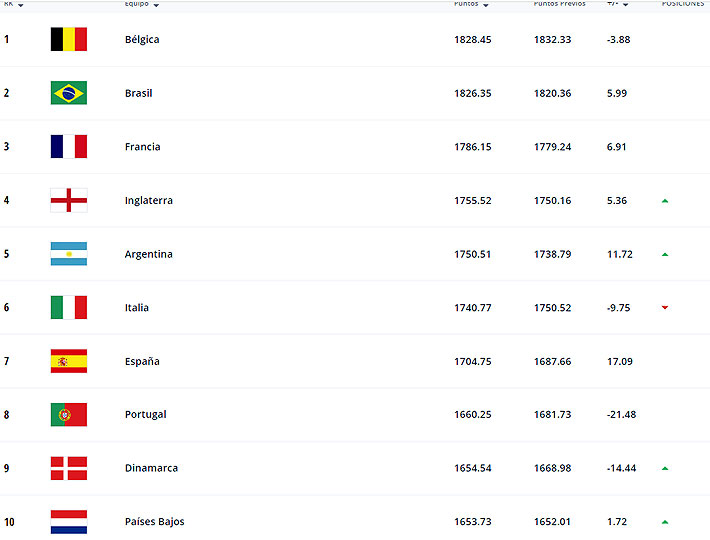The width and height of the screenshot is (710, 540).
Task: Click the Netherlands flag icon
Action: pos(68,521)
